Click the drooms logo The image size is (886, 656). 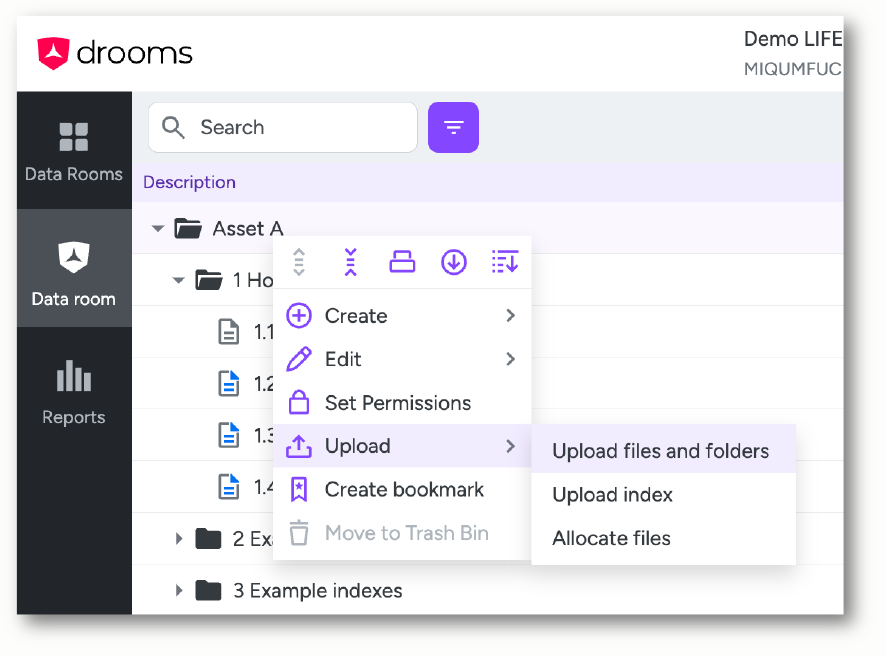point(115,54)
